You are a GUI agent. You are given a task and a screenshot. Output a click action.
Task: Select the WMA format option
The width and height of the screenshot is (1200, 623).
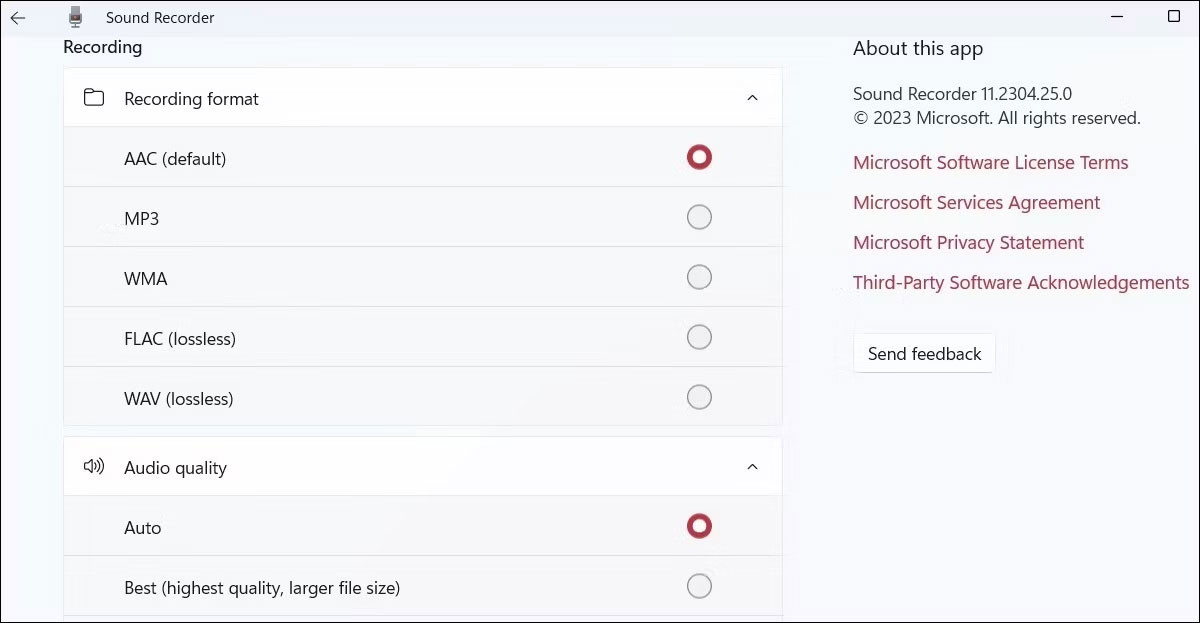[x=699, y=277]
